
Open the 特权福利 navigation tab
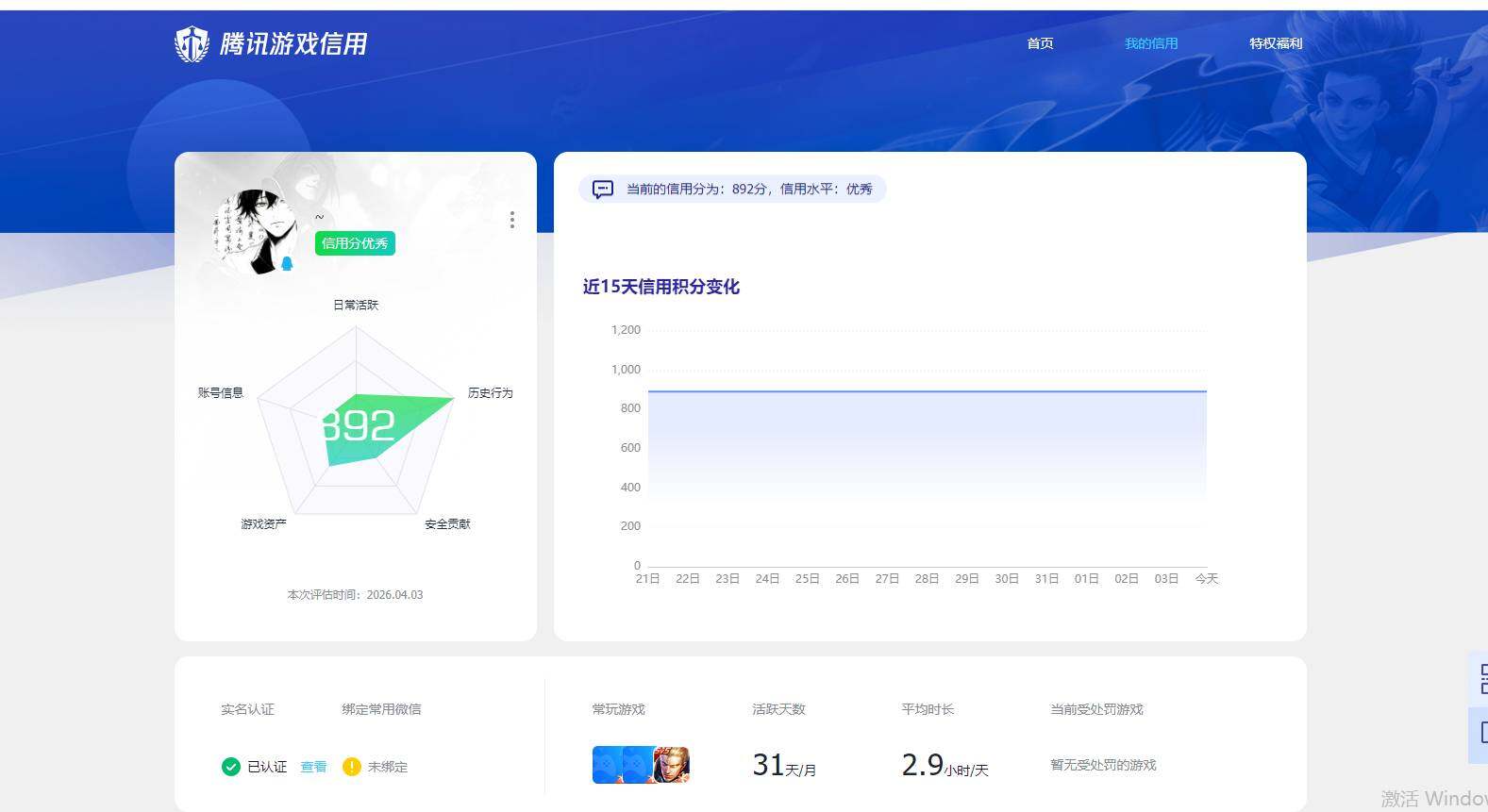[1276, 43]
